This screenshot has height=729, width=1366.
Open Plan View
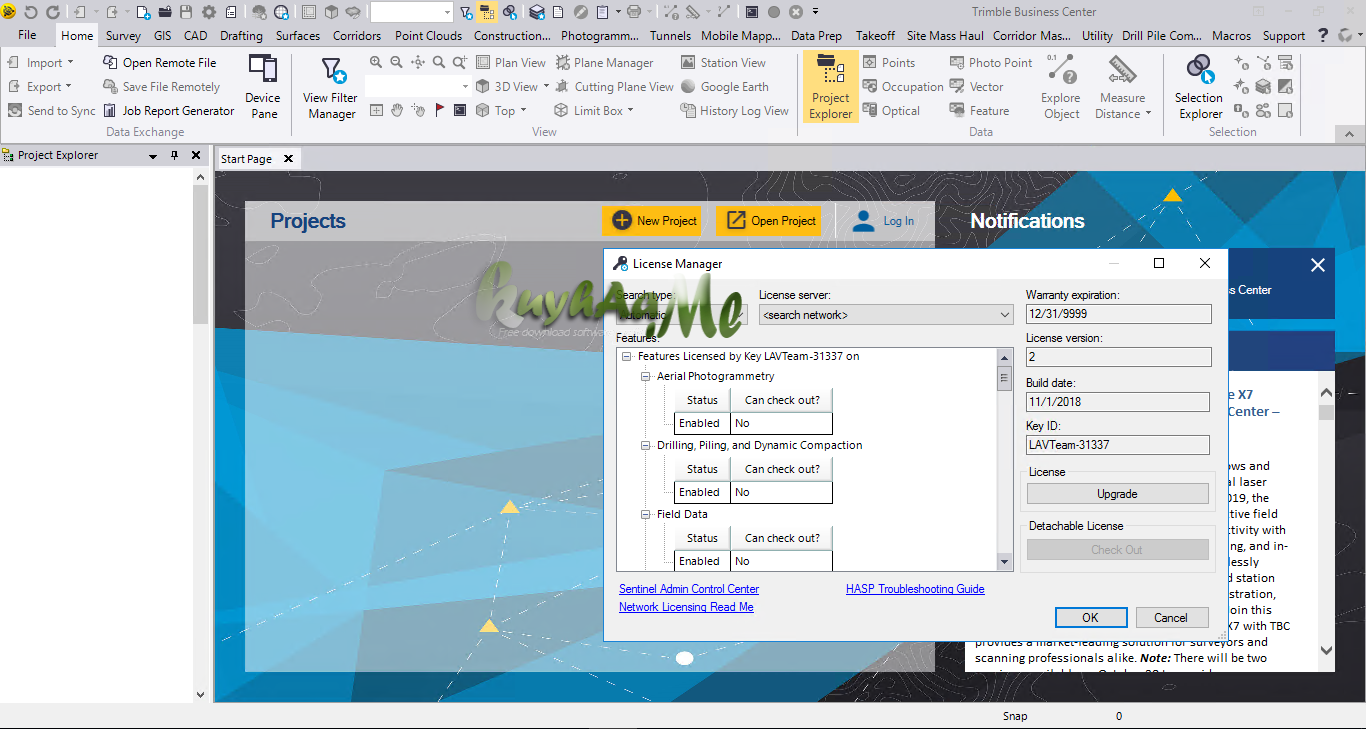[511, 62]
